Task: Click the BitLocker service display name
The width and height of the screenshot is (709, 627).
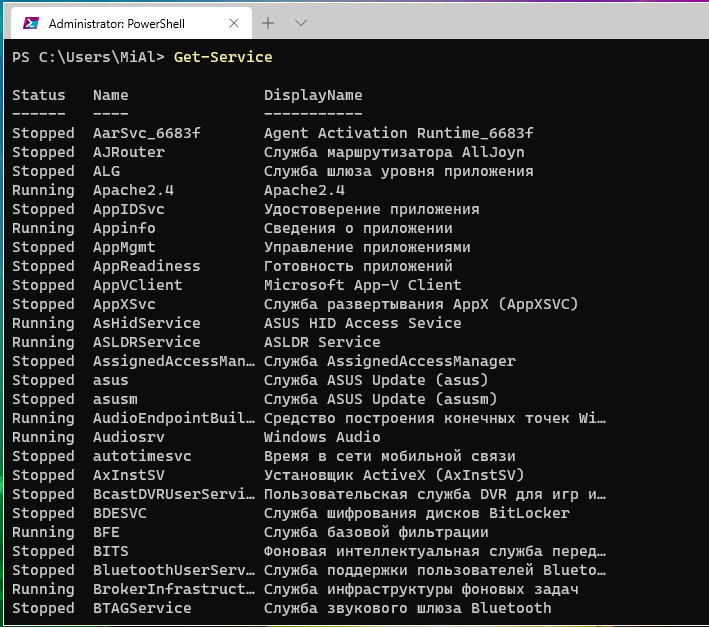Action: 416,513
